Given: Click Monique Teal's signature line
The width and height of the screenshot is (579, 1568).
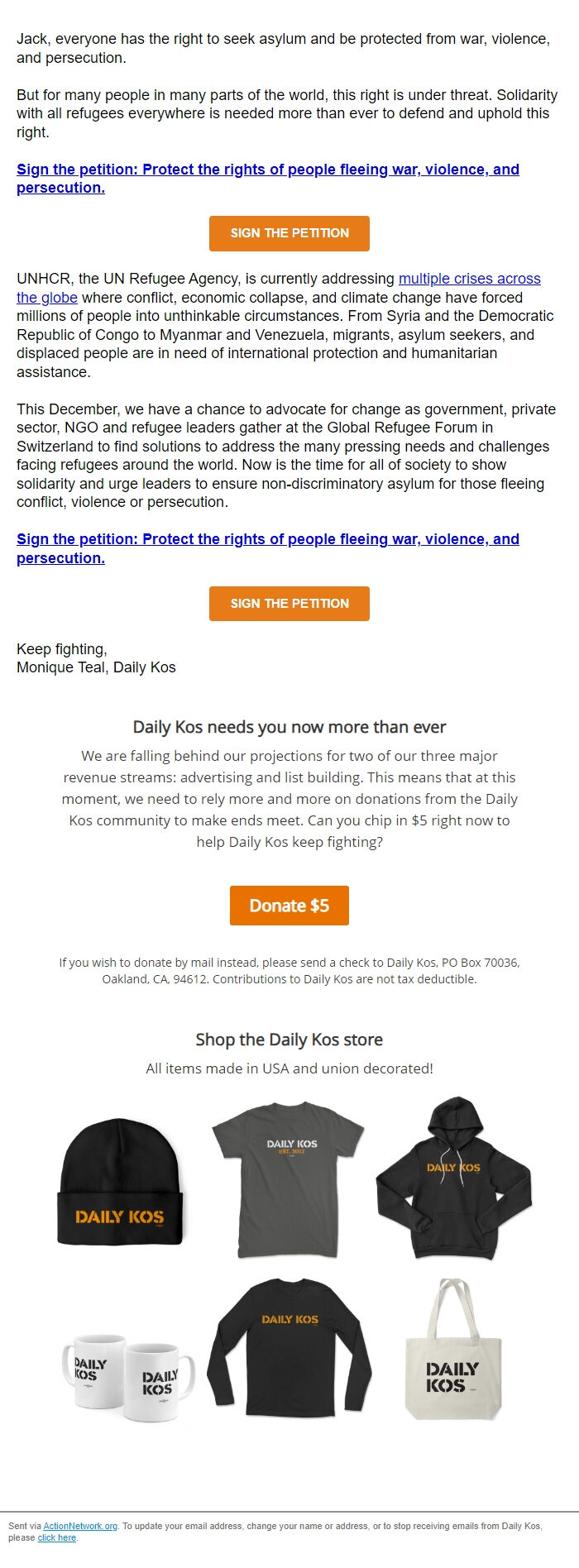Looking at the screenshot, I should pyautogui.click(x=97, y=667).
